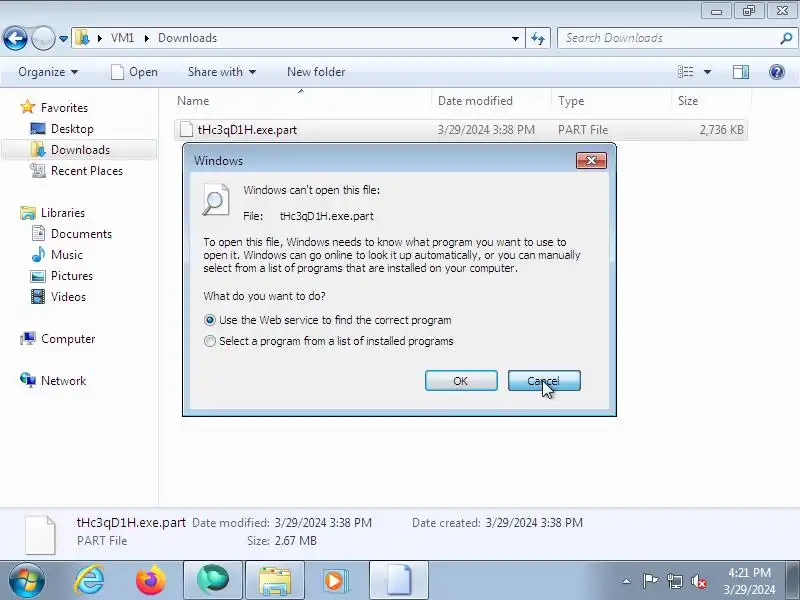Click the blank document taskbar button

coord(399,580)
